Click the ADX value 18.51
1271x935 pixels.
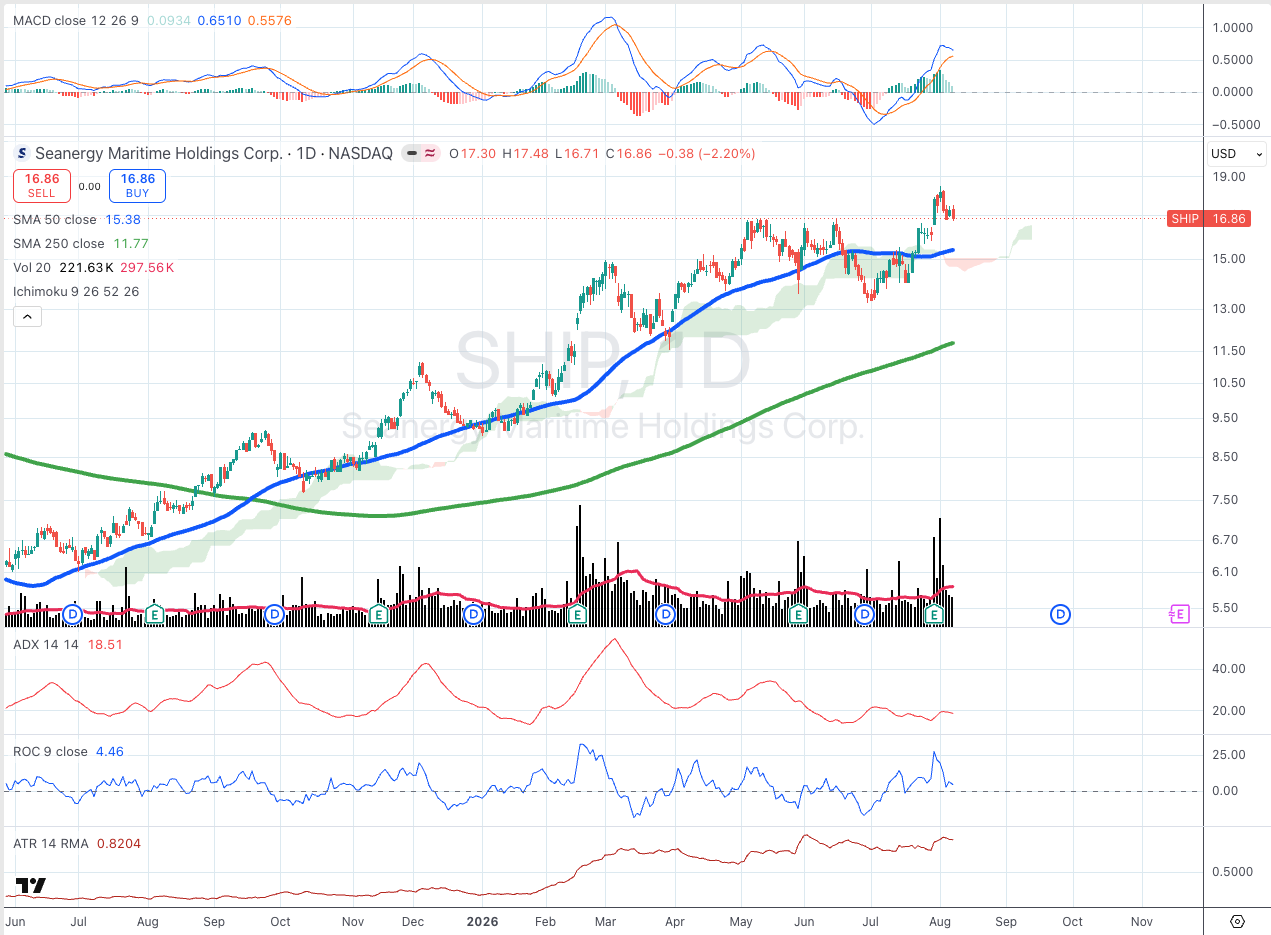coord(105,645)
